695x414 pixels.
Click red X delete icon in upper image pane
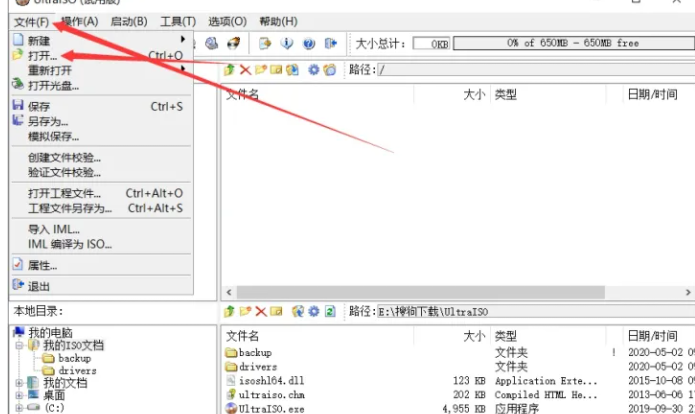(245, 70)
